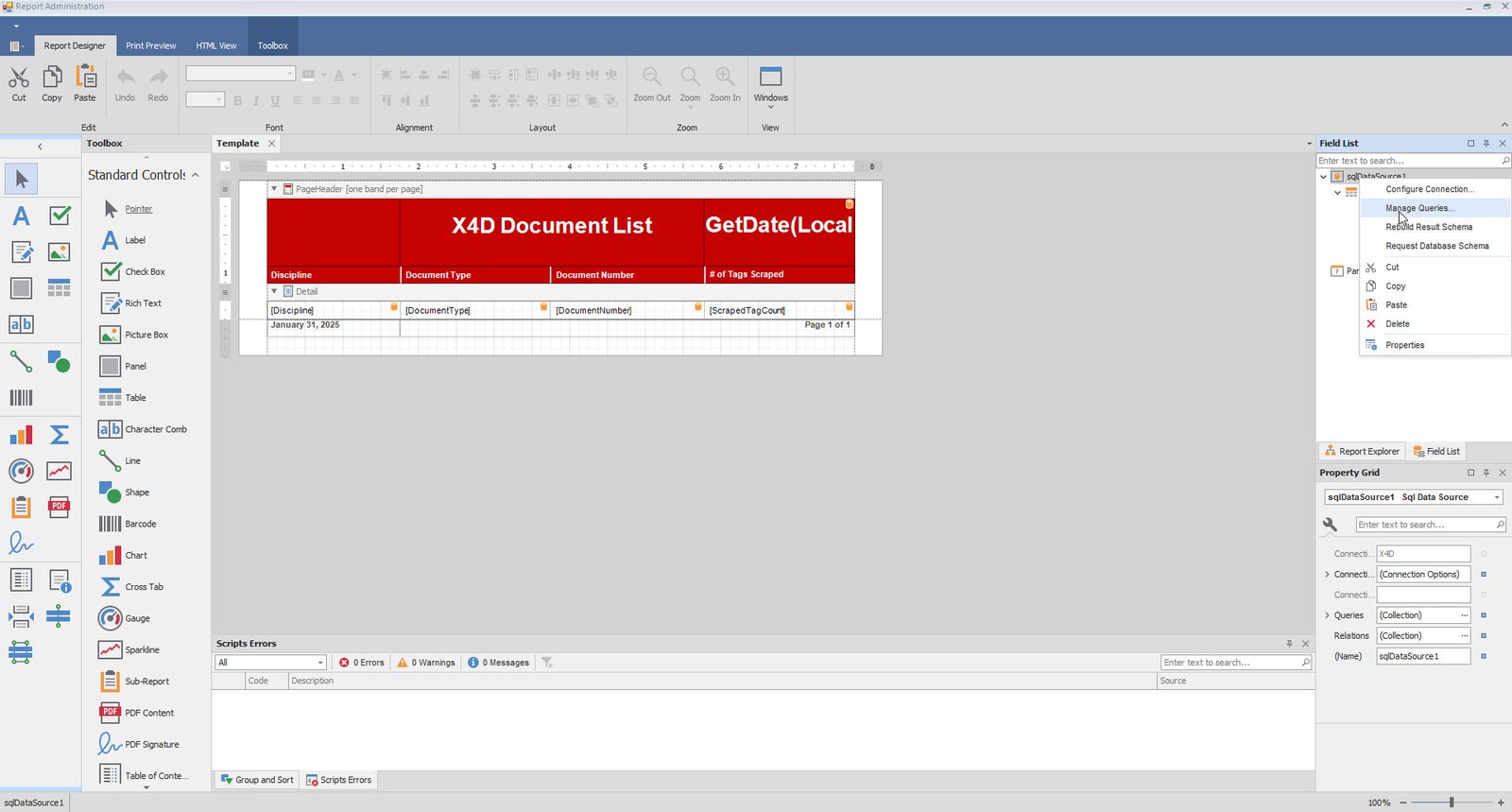Viewport: 1512px width, 812px height.
Task: Click the Group and Sort tab button
Action: [257, 780]
